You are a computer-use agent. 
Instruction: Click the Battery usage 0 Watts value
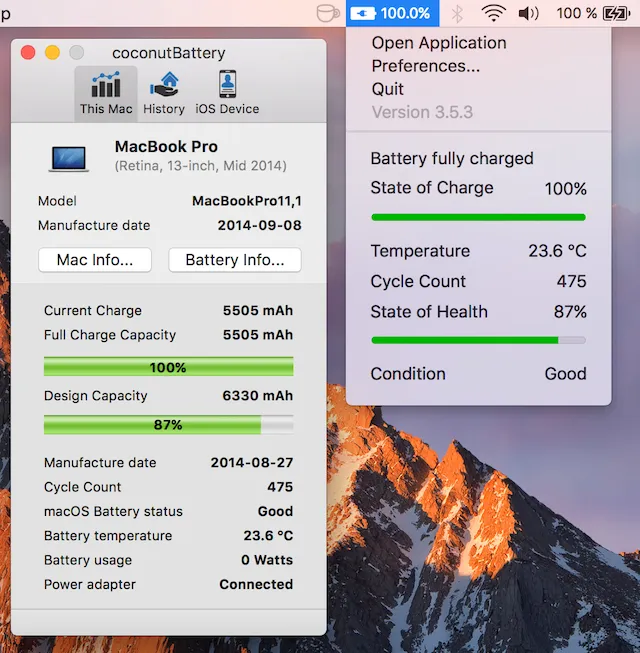point(267,560)
